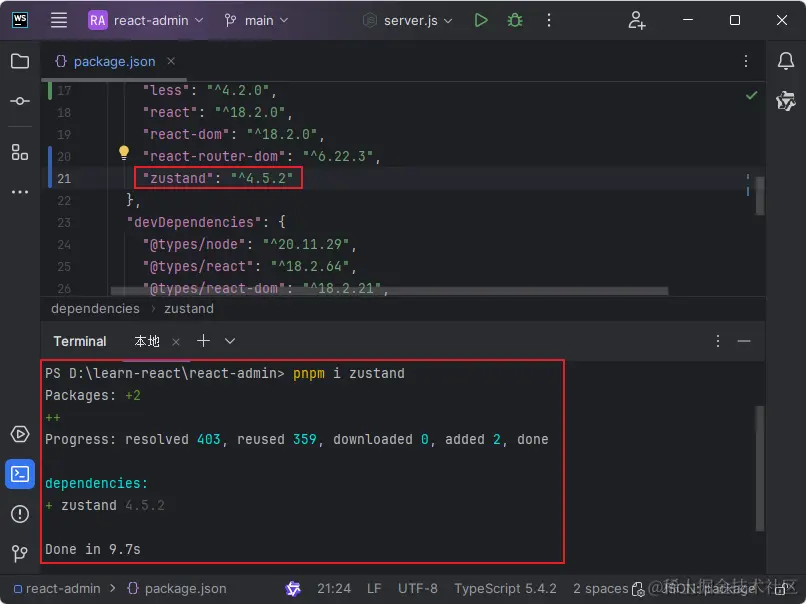Image resolution: width=806 pixels, height=604 pixels.
Task: Click the editor vertical scrollbar thumb
Action: point(760,195)
